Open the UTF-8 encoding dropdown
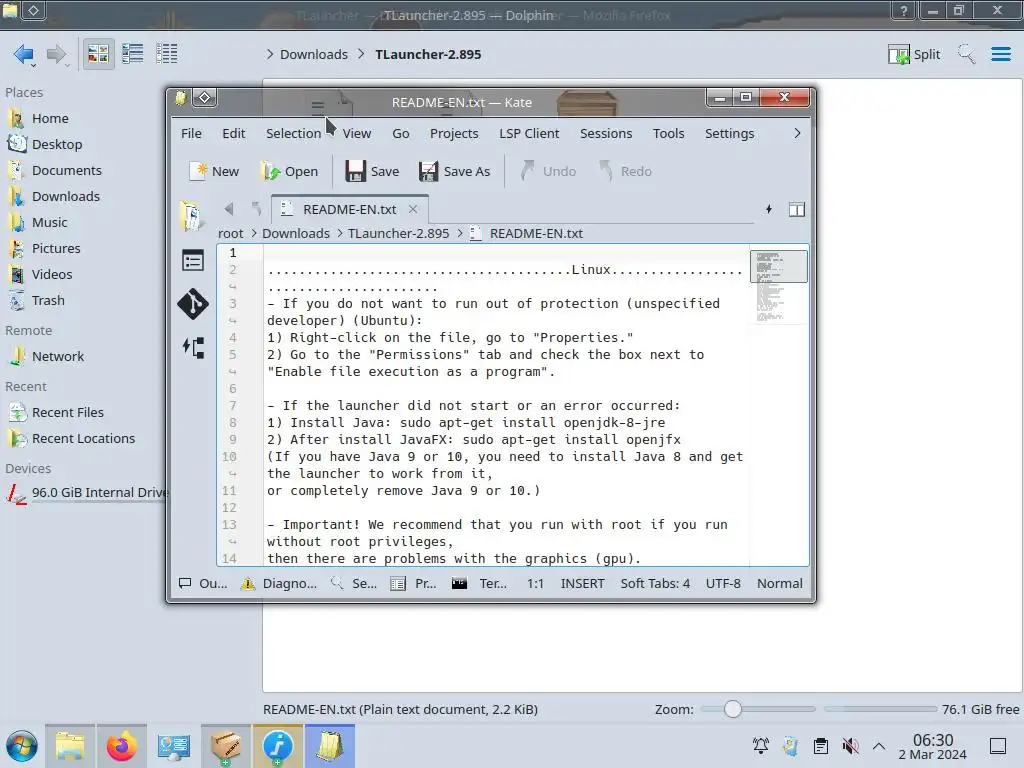Viewport: 1024px width, 768px height. click(723, 583)
